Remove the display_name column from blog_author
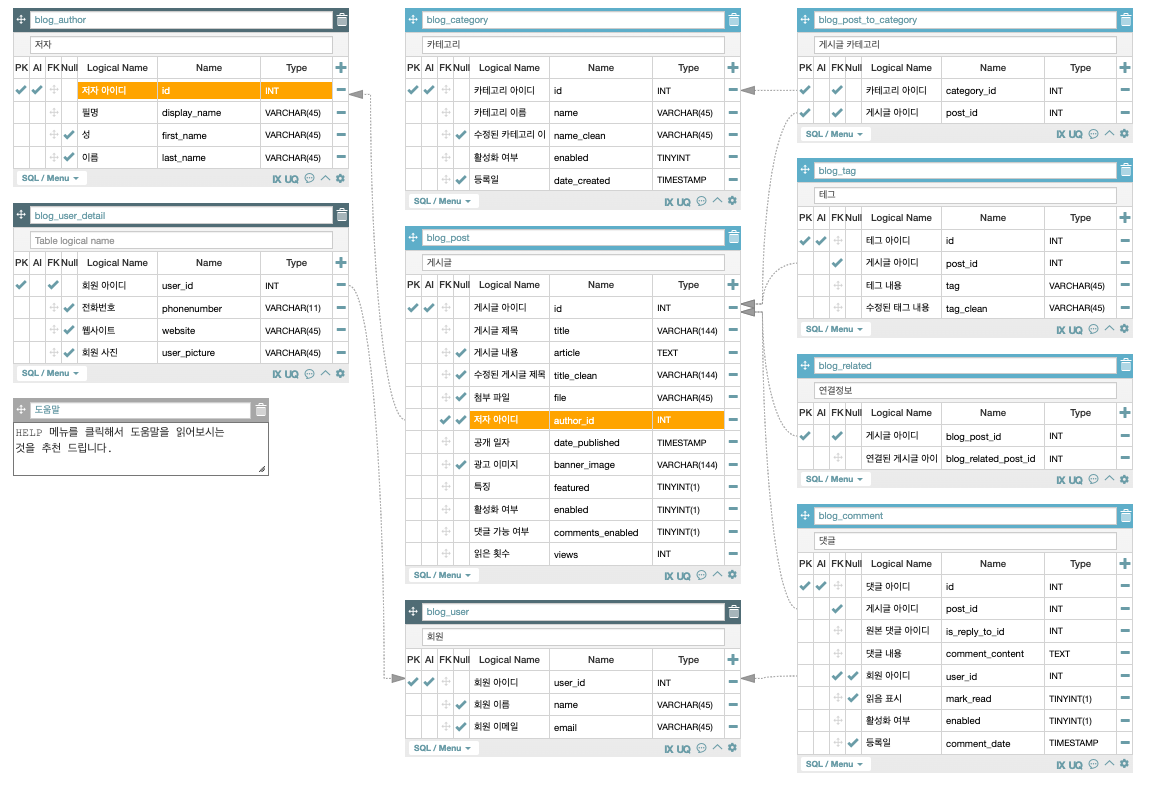 click(x=341, y=112)
